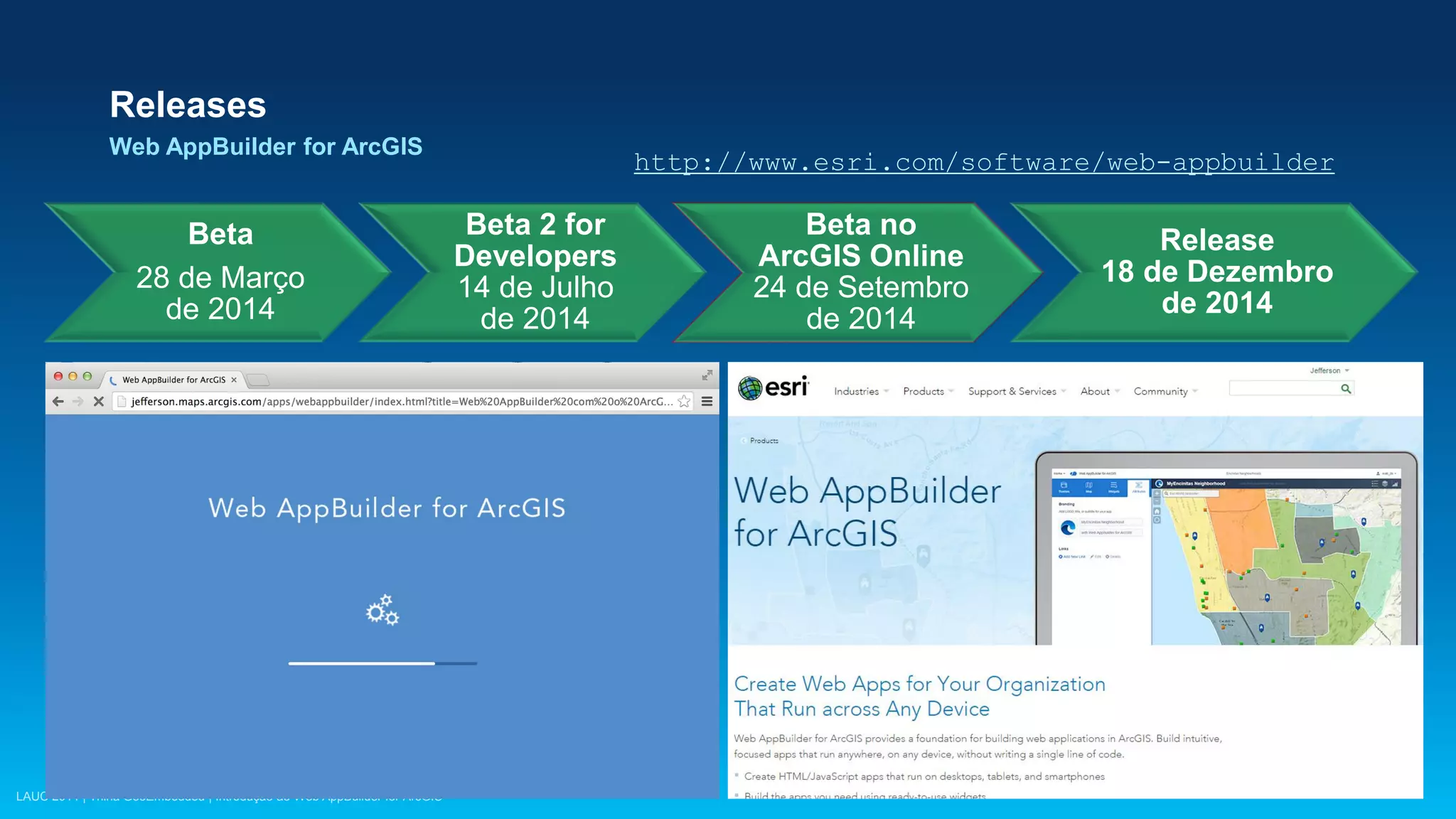This screenshot has width=1456, height=819.
Task: Select the Beta 2 for Developers arrow
Action: tap(533, 272)
